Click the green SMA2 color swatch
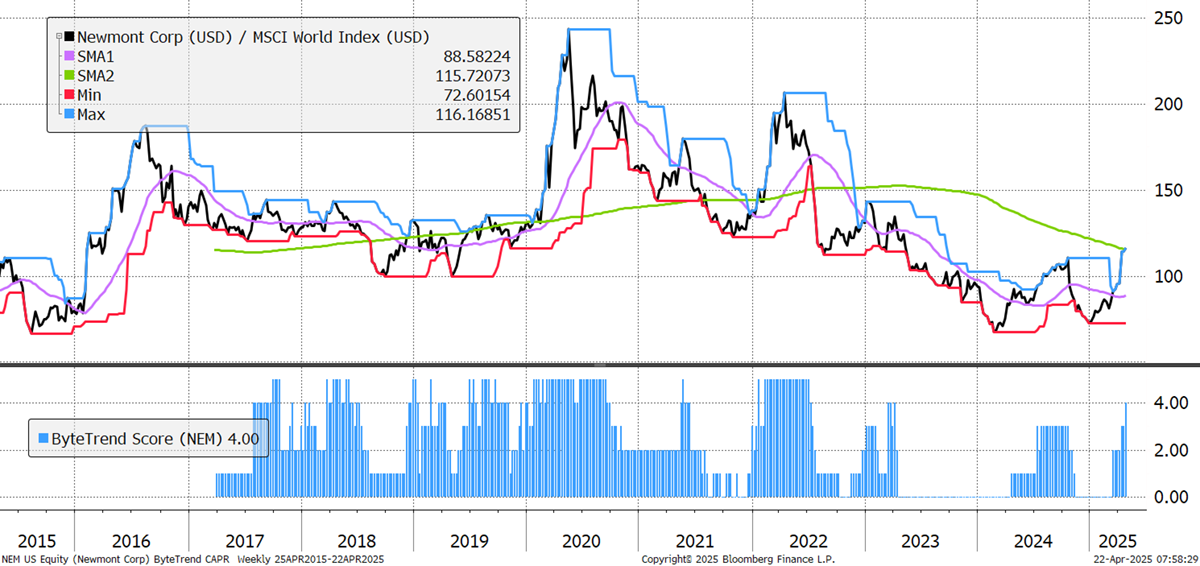The height and width of the screenshot is (566, 1200). click(x=68, y=77)
